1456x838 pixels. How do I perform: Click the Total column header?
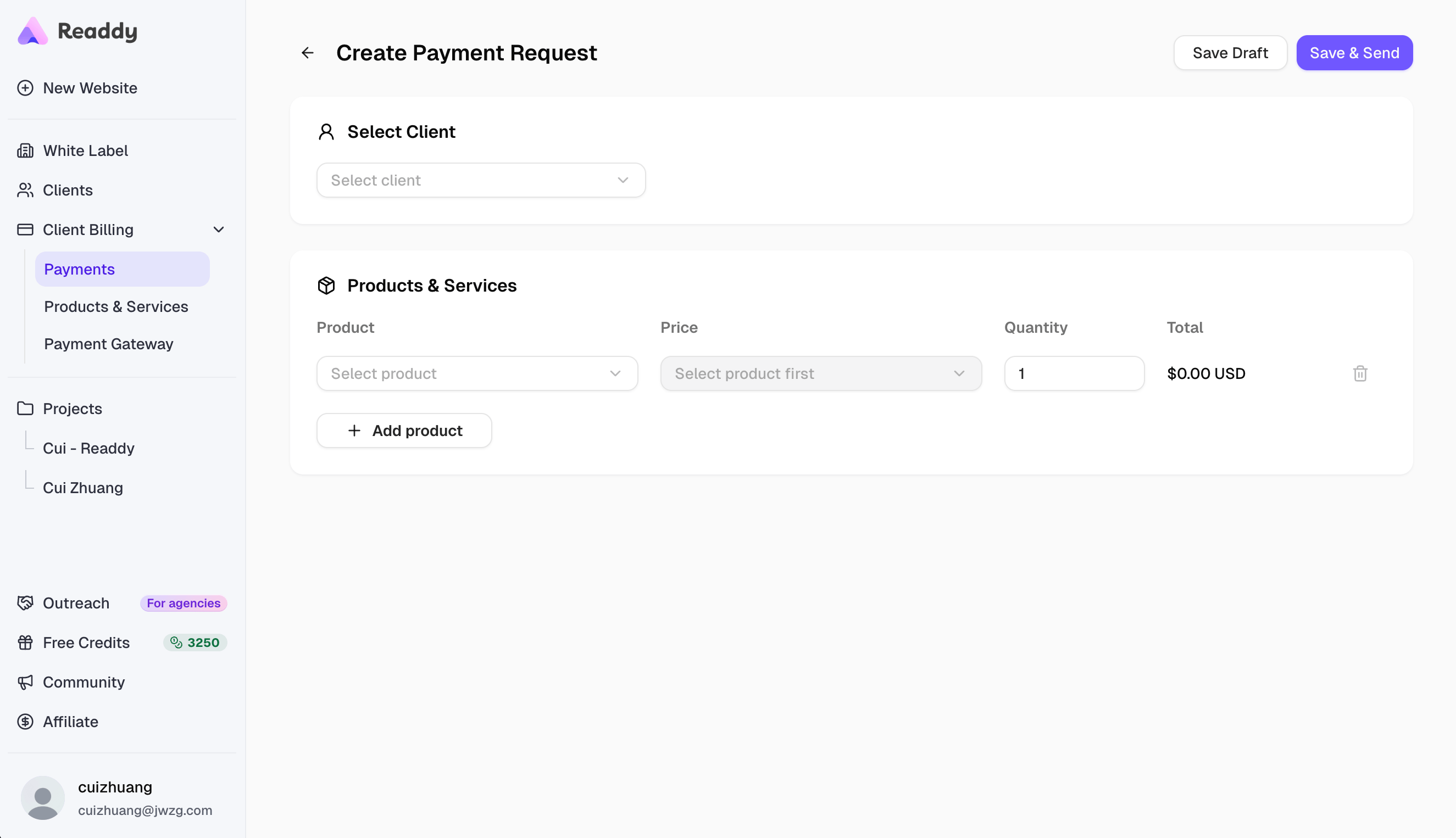(1185, 327)
